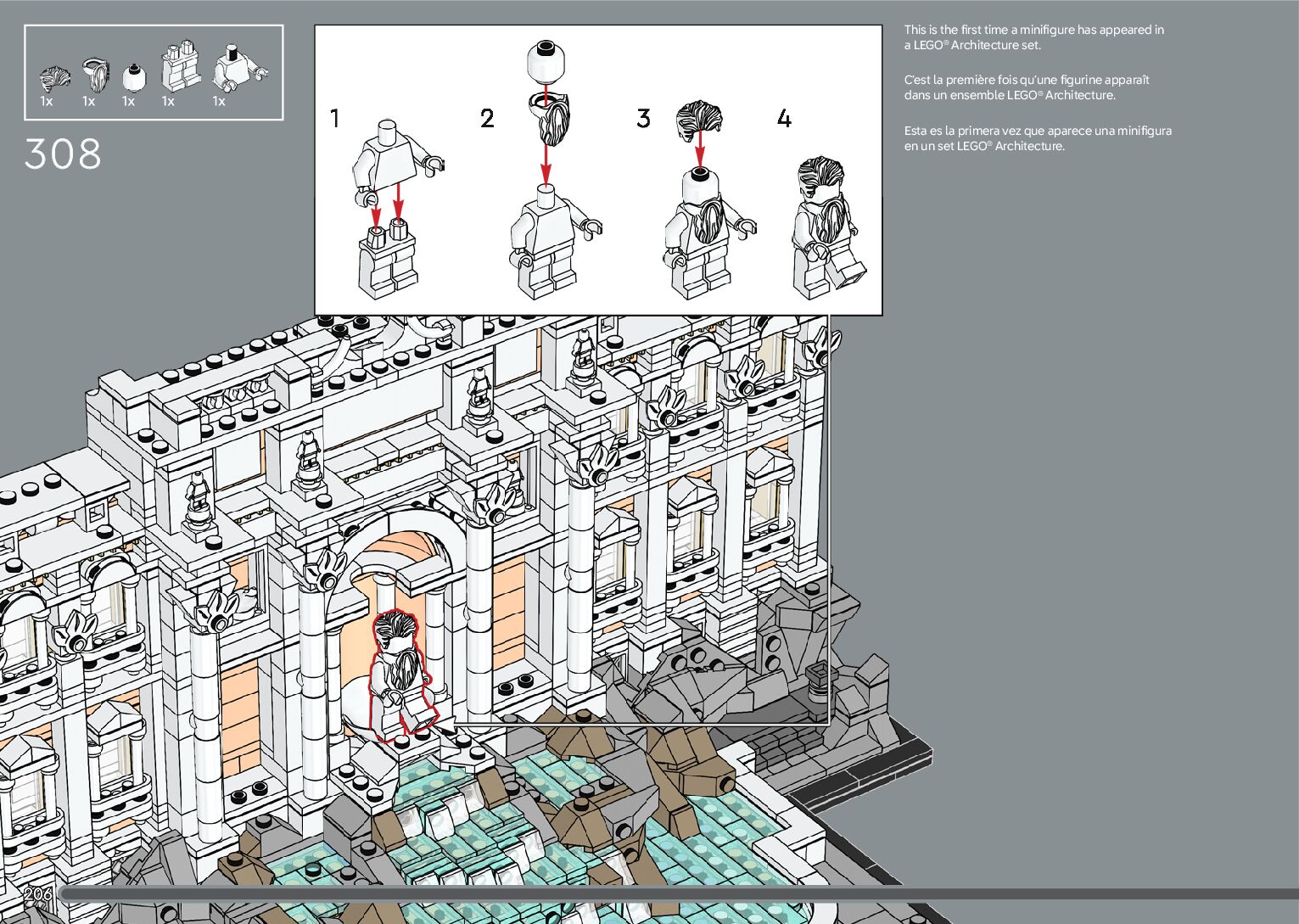Select the white legs piece in the parts list
The image size is (1299, 924).
[180, 66]
